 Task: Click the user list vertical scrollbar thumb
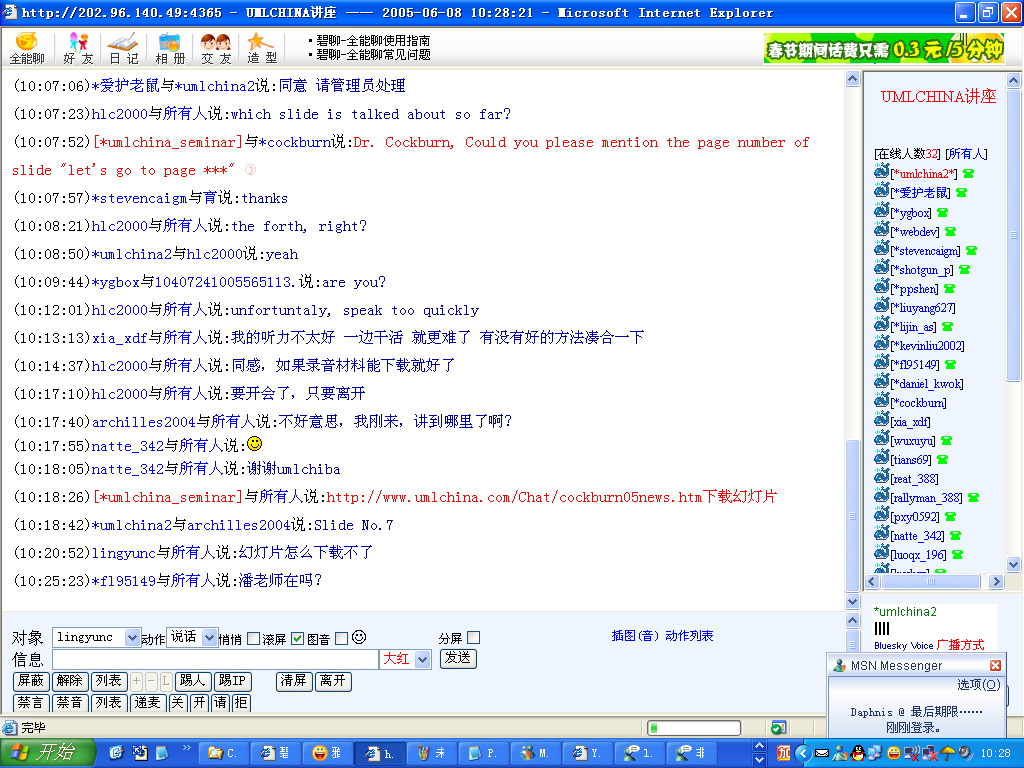pyautogui.click(x=1014, y=235)
